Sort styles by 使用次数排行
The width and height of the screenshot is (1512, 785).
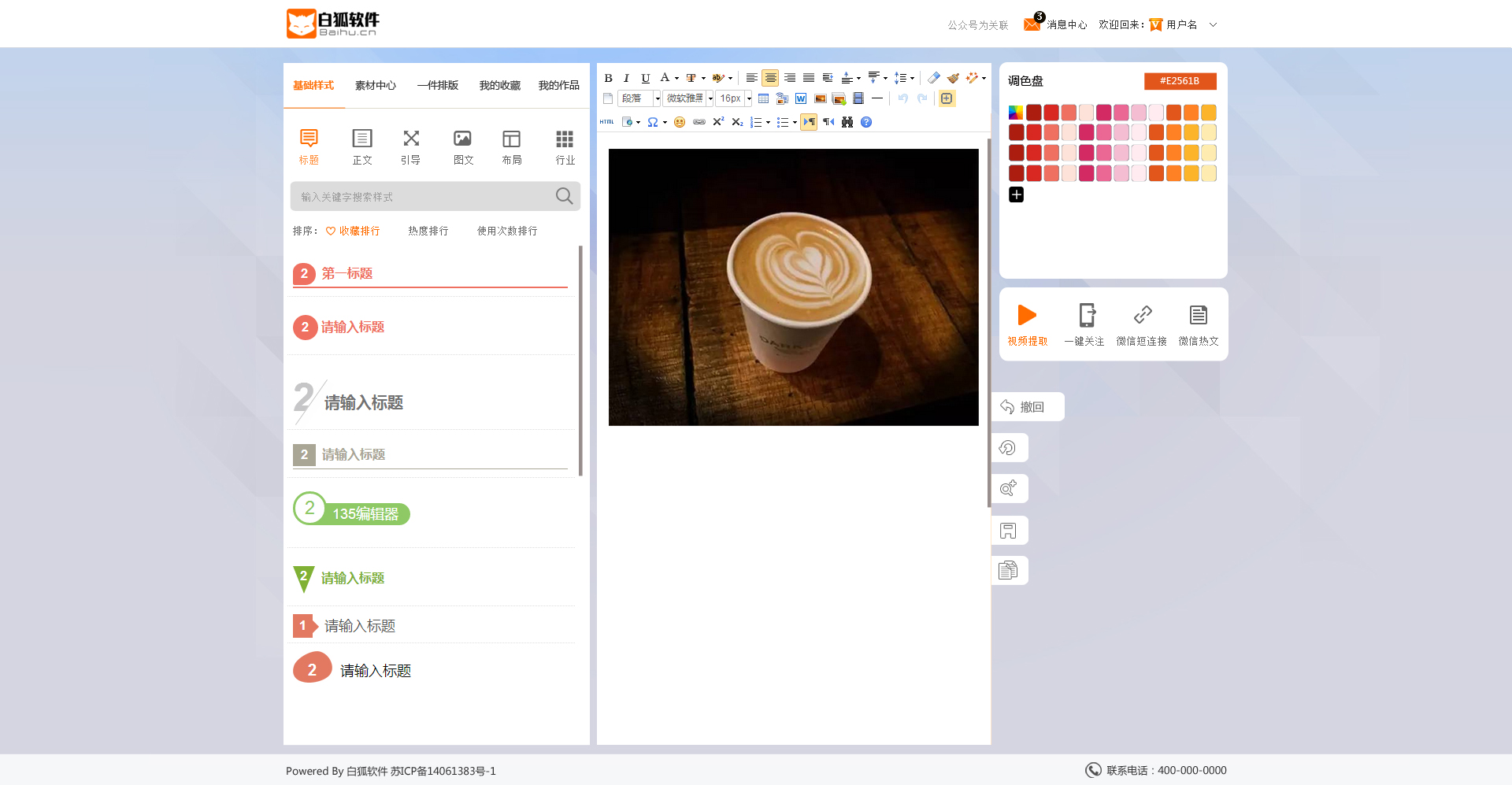[x=507, y=231]
